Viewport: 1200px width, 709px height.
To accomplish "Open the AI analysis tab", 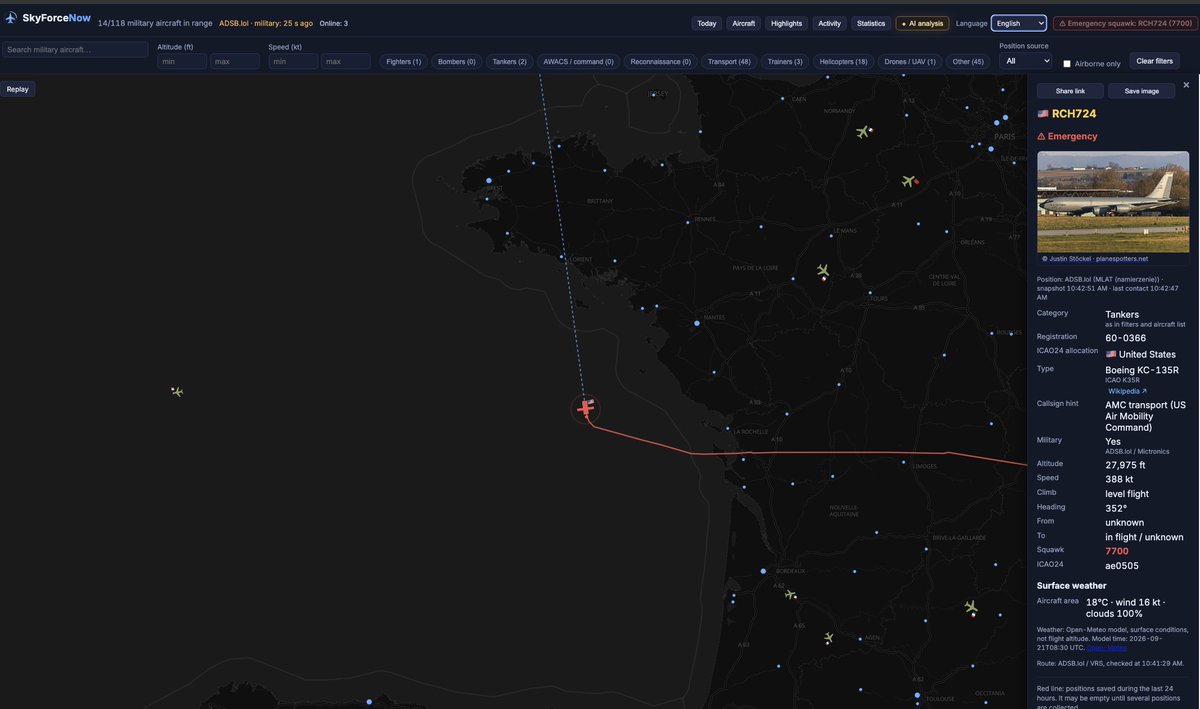I will pyautogui.click(x=922, y=23).
